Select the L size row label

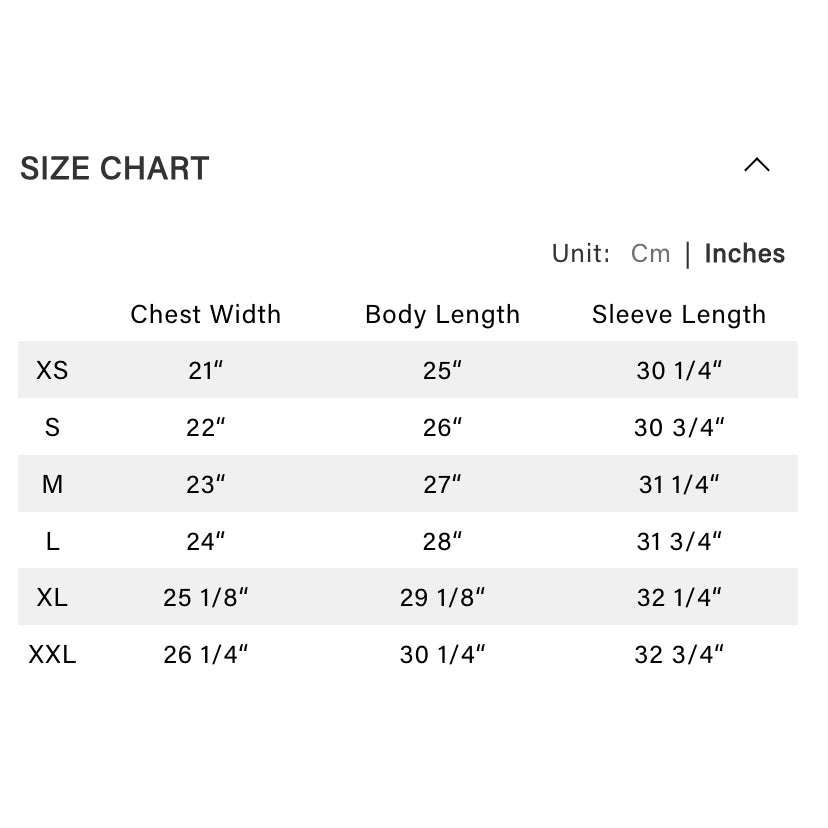[x=52, y=541]
